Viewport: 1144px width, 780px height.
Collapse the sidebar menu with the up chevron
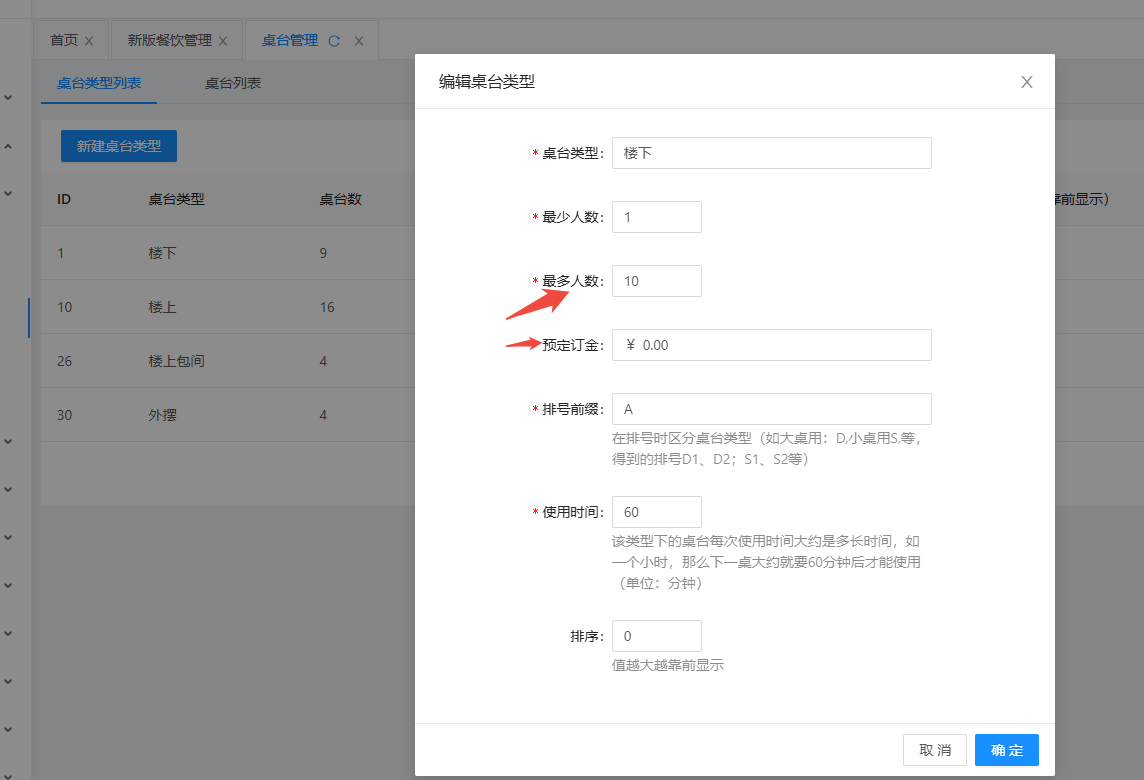pyautogui.click(x=8, y=146)
